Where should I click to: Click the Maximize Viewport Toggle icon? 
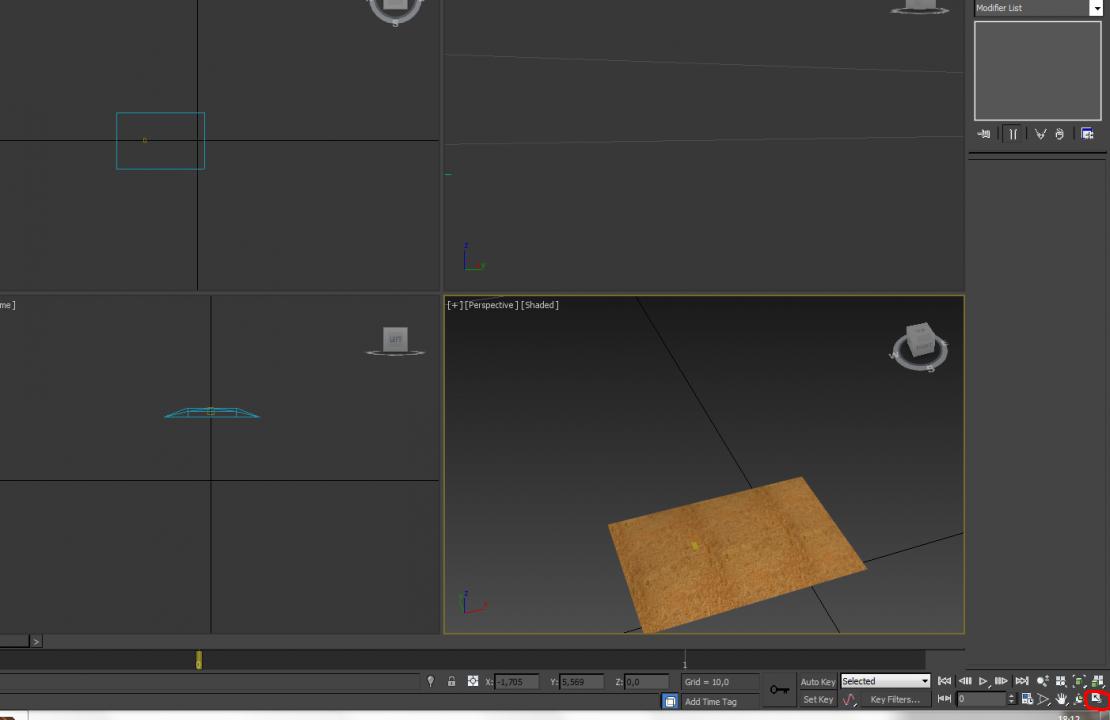click(x=1096, y=699)
